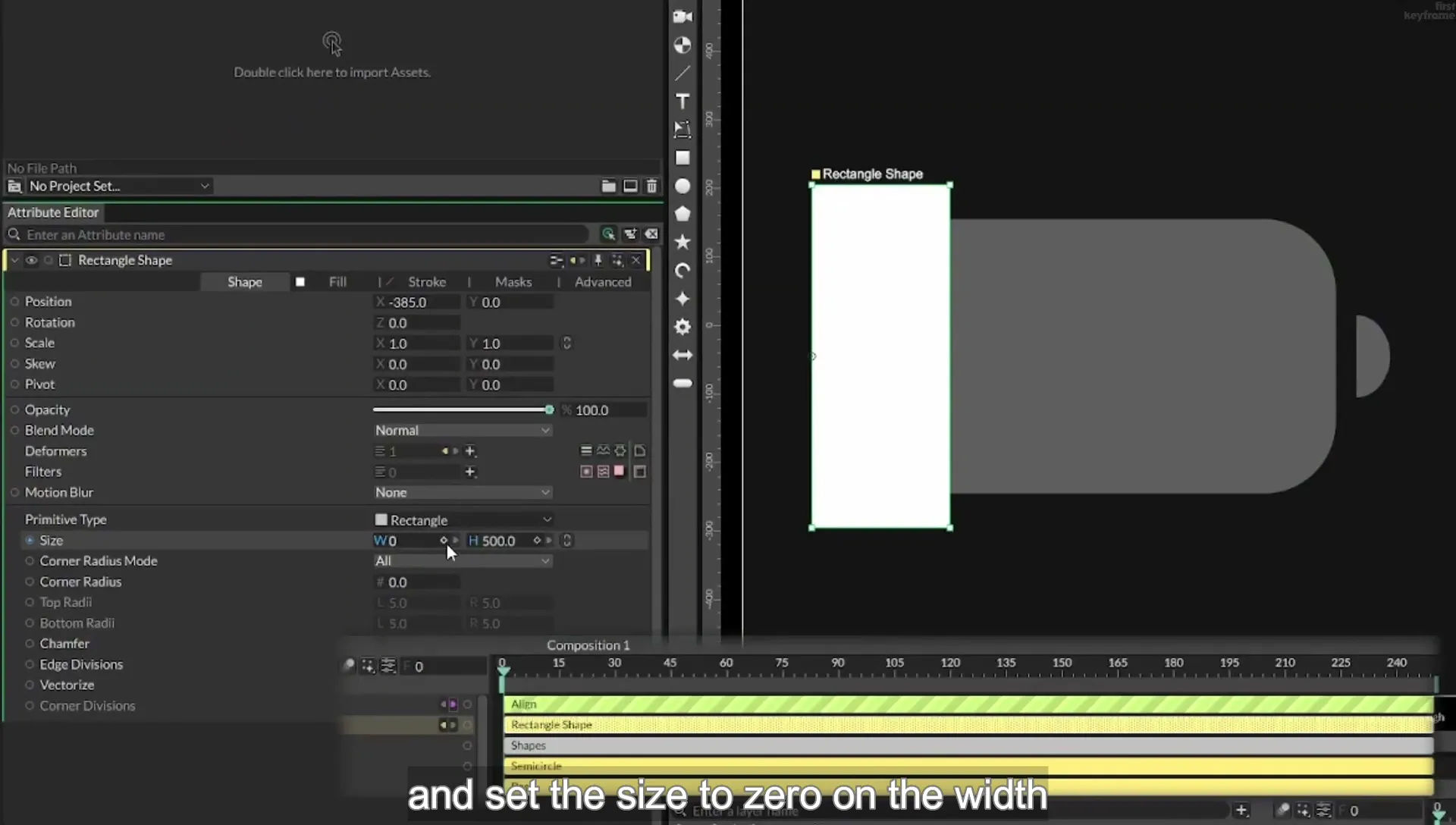Viewport: 1456px width, 825px height.
Task: Open the Motion Blur dropdown
Action: coord(463,493)
